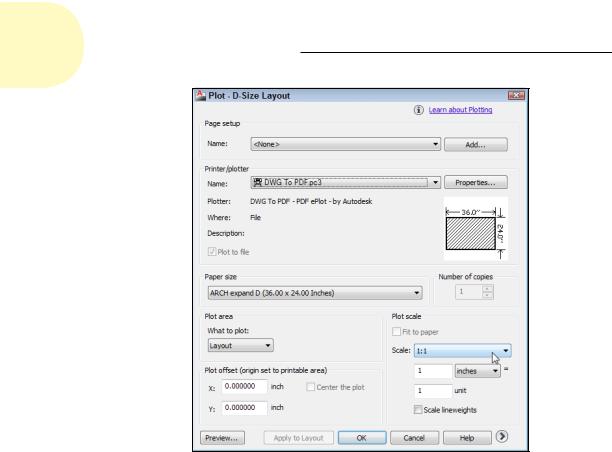Open the inches units dropdown
Image resolution: width=612 pixels, height=452 pixels.
(x=477, y=371)
